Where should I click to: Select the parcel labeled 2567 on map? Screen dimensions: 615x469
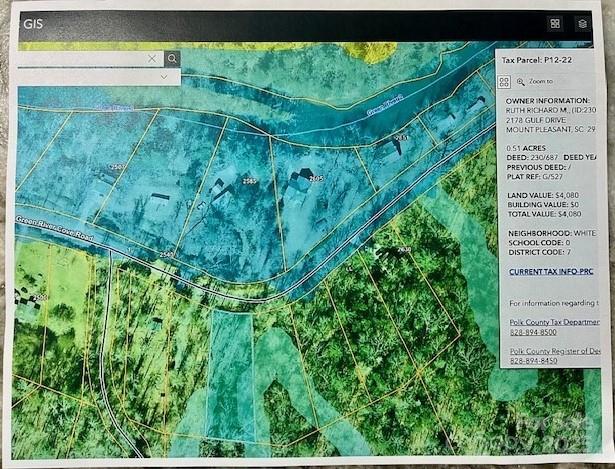coord(117,167)
